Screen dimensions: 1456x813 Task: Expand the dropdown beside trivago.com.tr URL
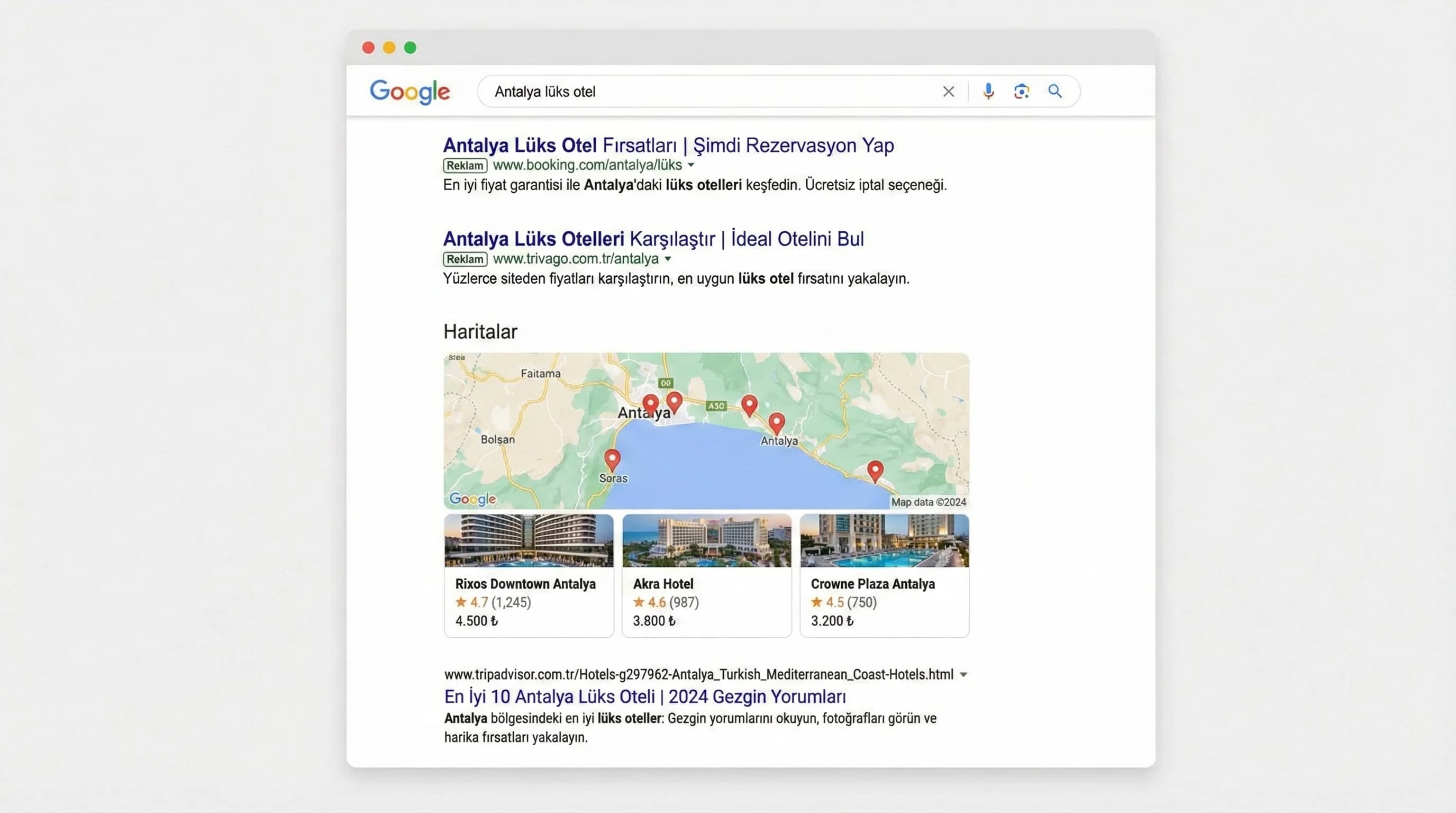(x=669, y=259)
